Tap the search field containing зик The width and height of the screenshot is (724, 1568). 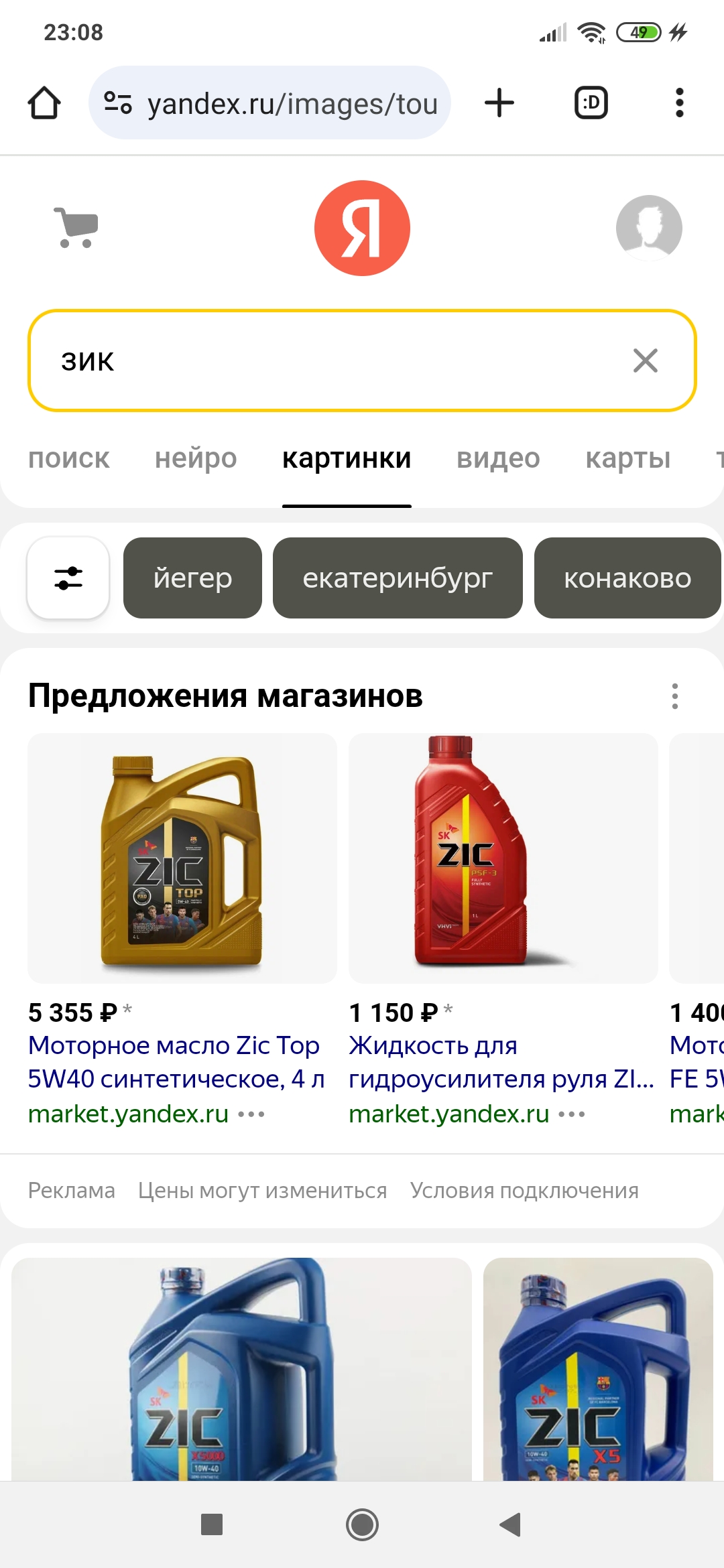362,361
